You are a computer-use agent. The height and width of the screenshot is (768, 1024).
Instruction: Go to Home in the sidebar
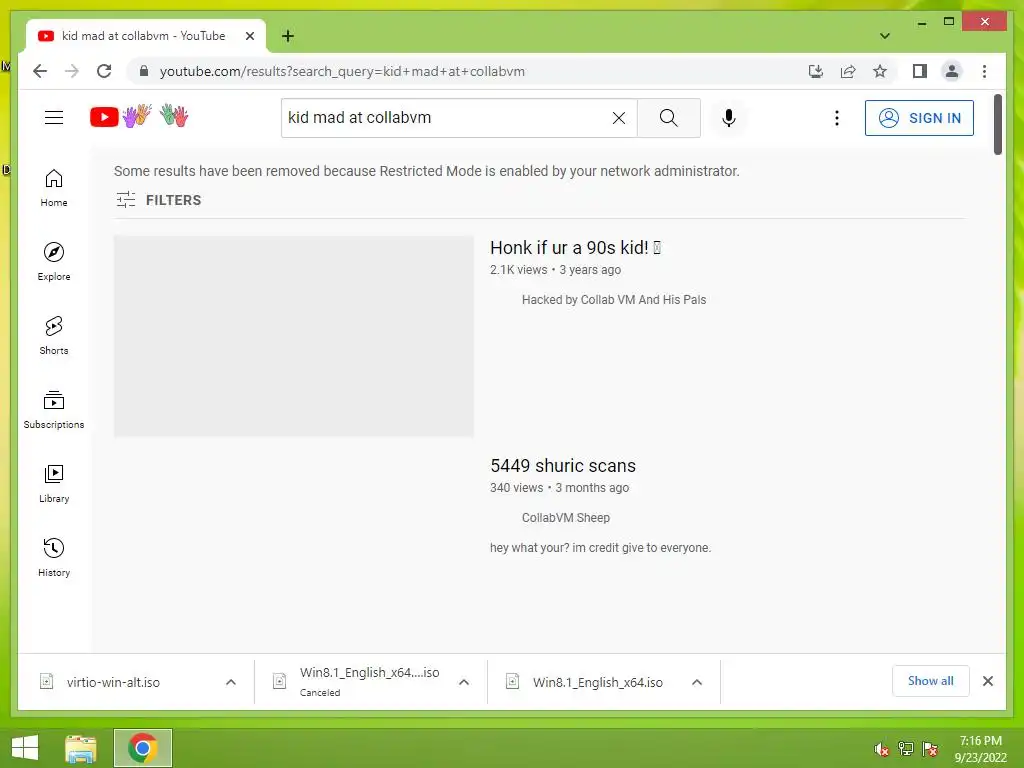(x=54, y=188)
